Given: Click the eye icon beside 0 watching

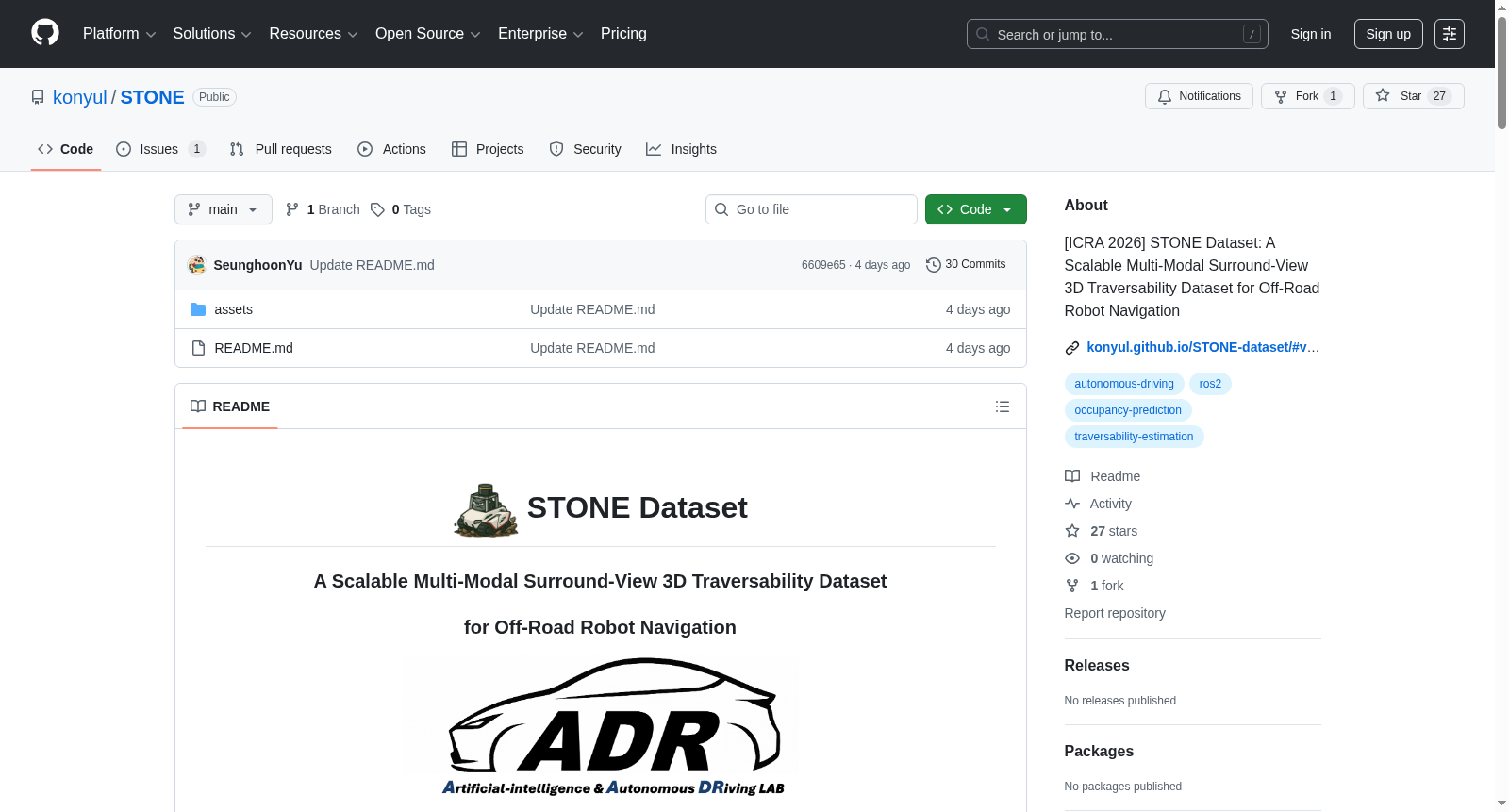Looking at the screenshot, I should [1072, 558].
